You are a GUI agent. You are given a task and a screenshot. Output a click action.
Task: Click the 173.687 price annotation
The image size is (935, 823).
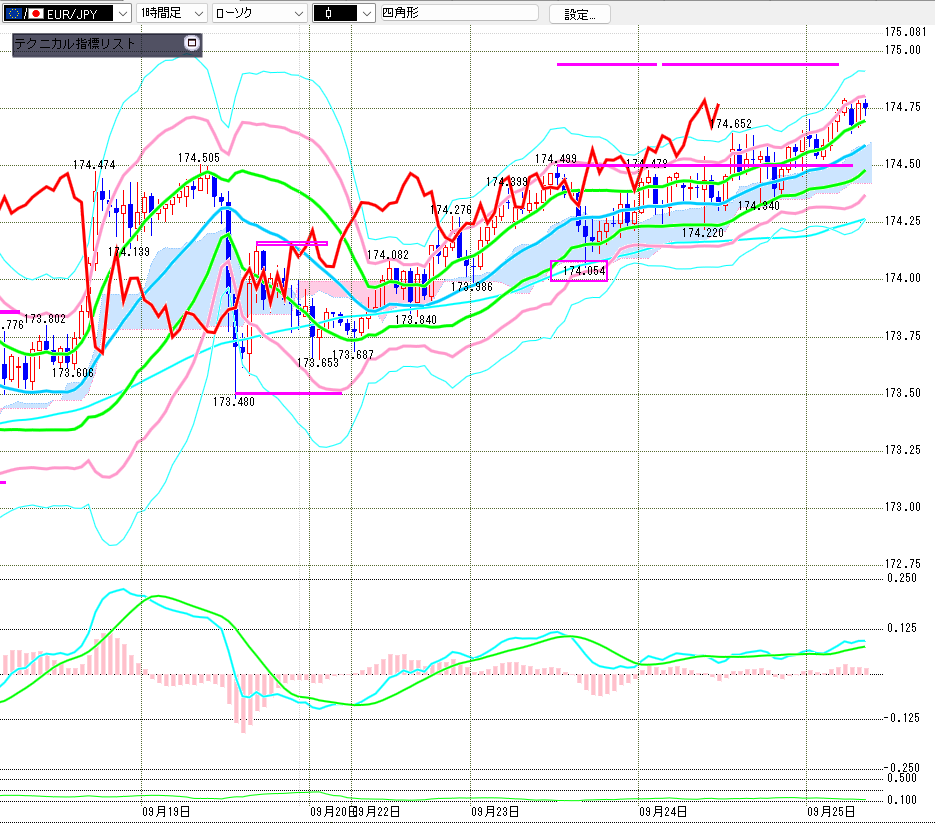353,355
